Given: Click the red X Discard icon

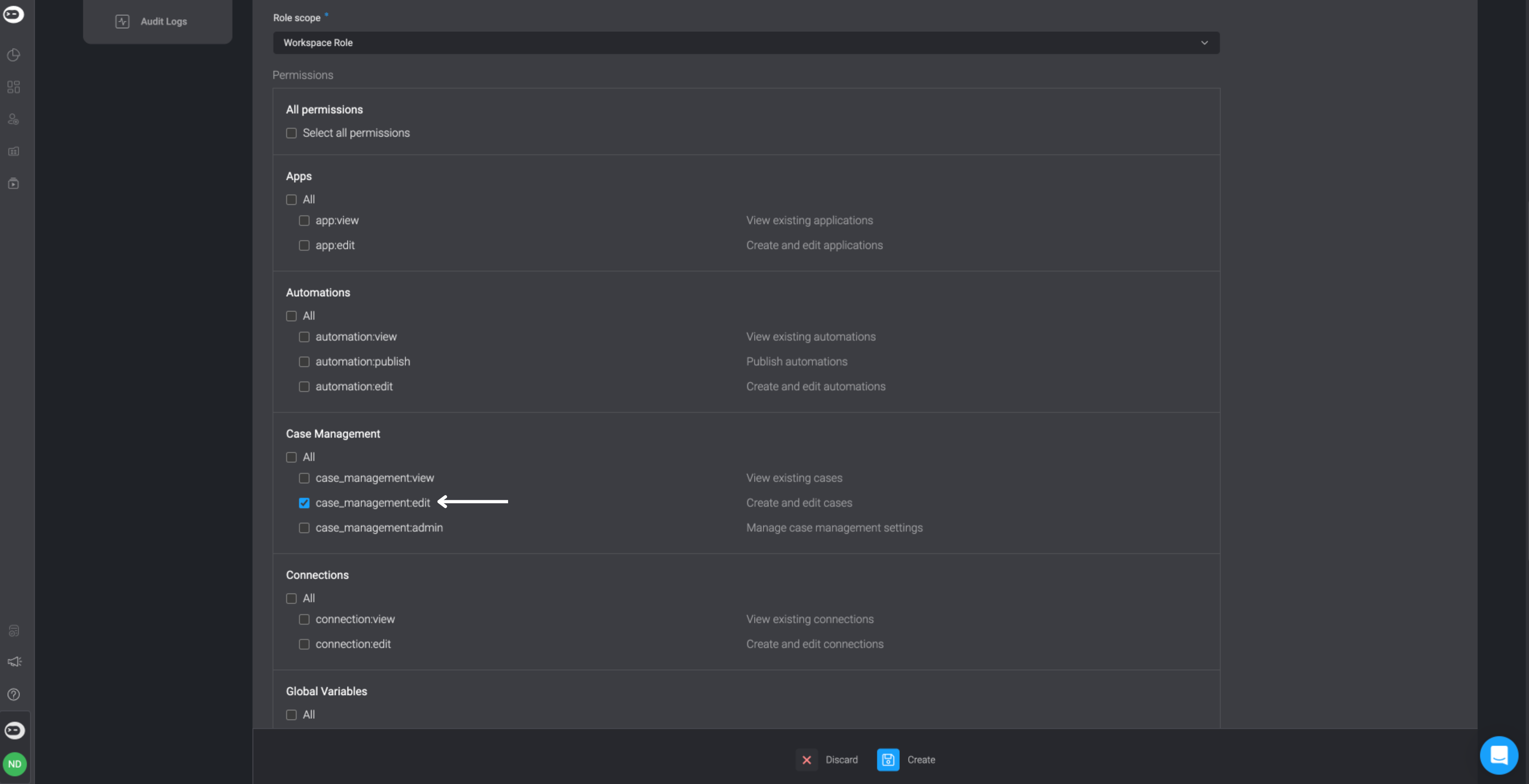Looking at the screenshot, I should [807, 760].
